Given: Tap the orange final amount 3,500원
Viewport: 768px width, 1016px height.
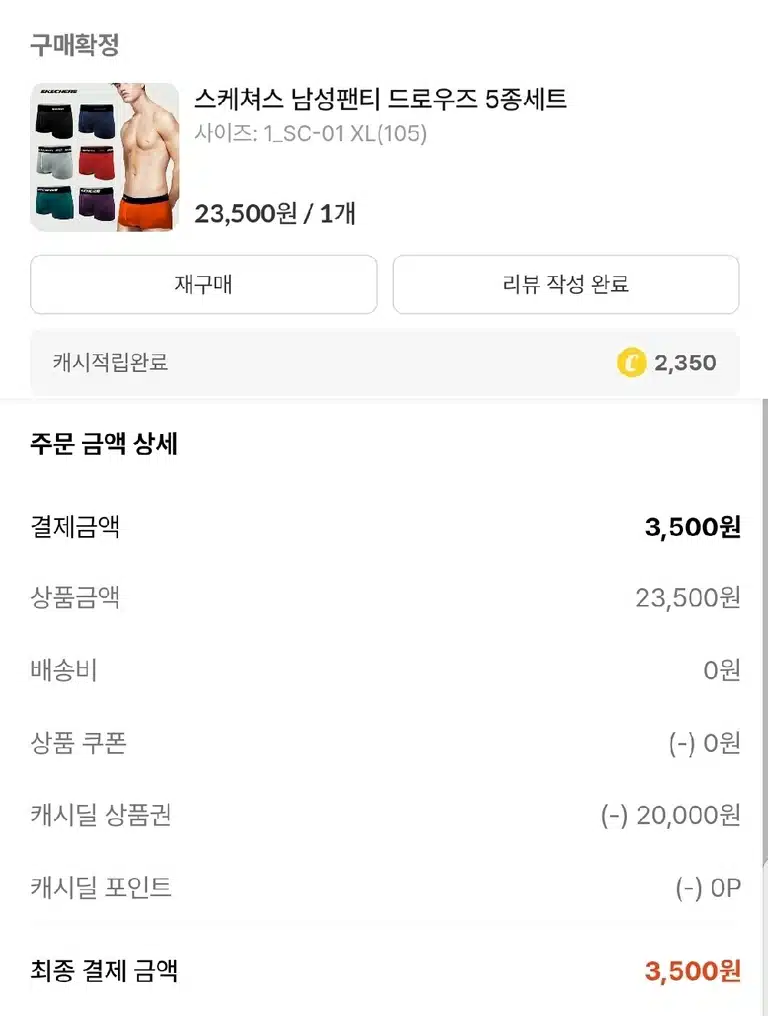Looking at the screenshot, I should click(692, 971).
